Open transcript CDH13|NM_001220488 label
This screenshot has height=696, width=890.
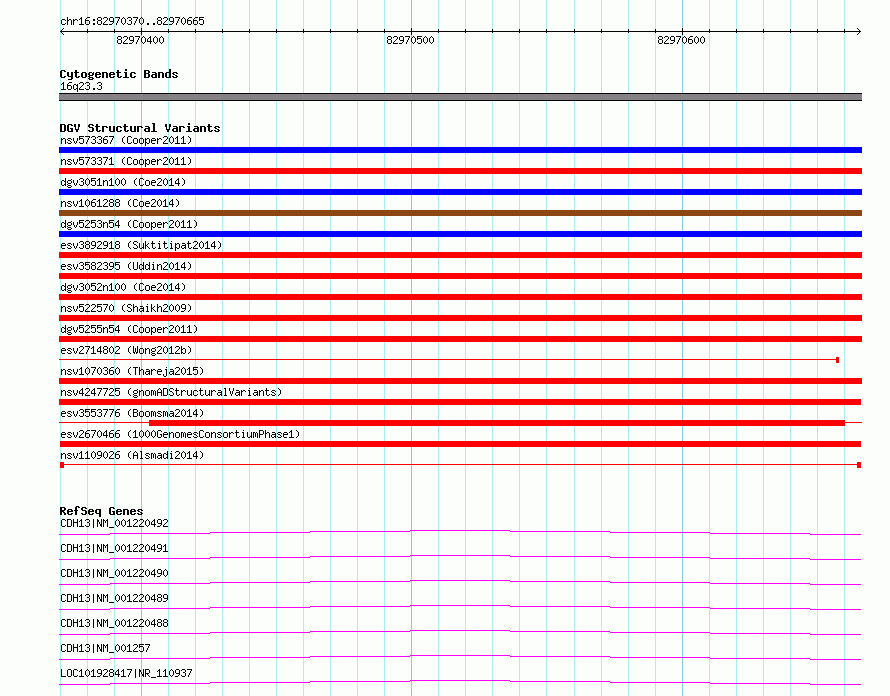pyautogui.click(x=114, y=623)
